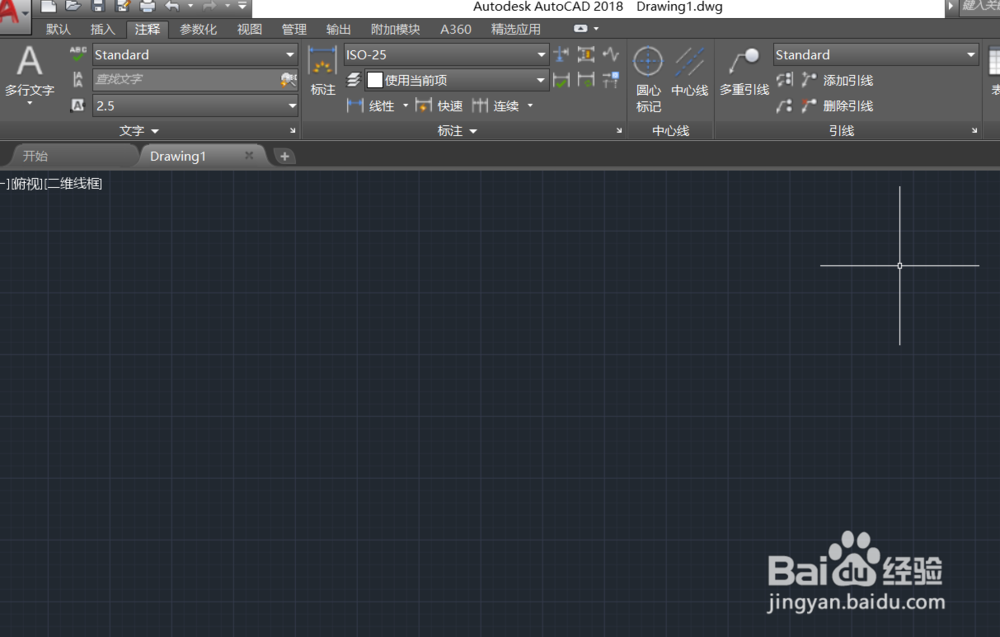Click the find text magnifier icon
This screenshot has height=637, width=1000.
coord(288,80)
